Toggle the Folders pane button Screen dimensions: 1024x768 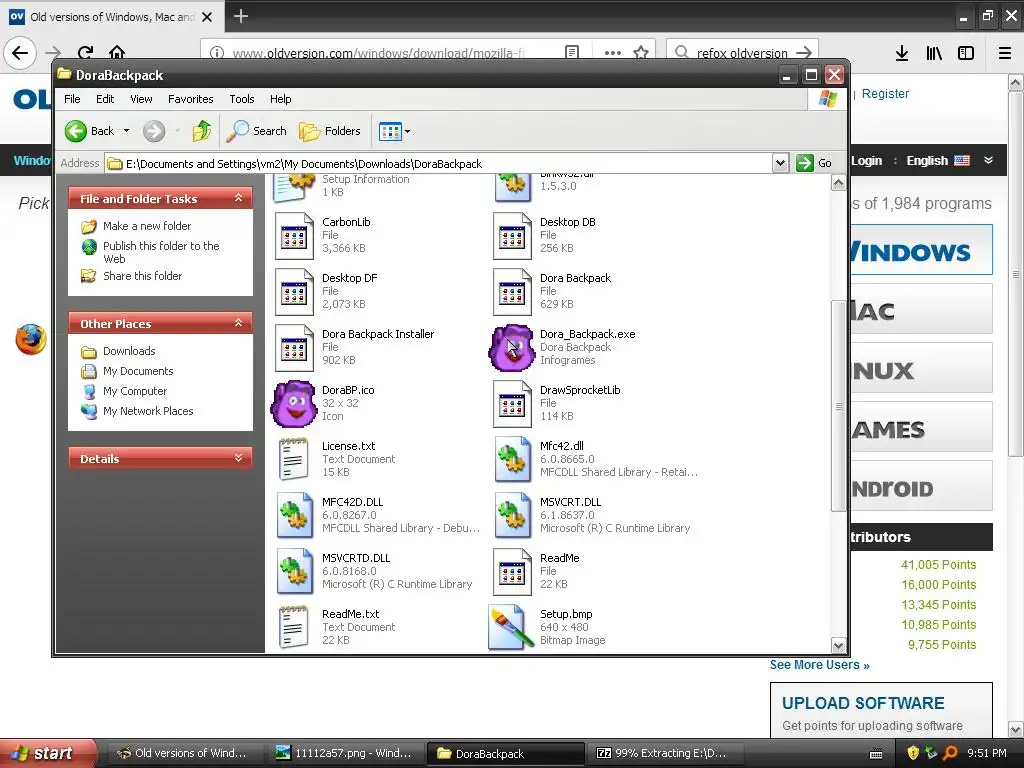(330, 131)
